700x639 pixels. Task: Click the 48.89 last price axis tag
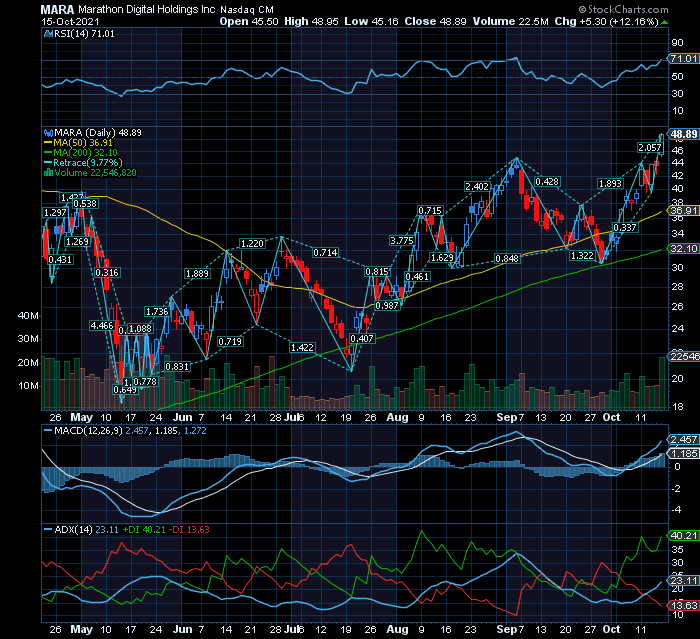(683, 134)
